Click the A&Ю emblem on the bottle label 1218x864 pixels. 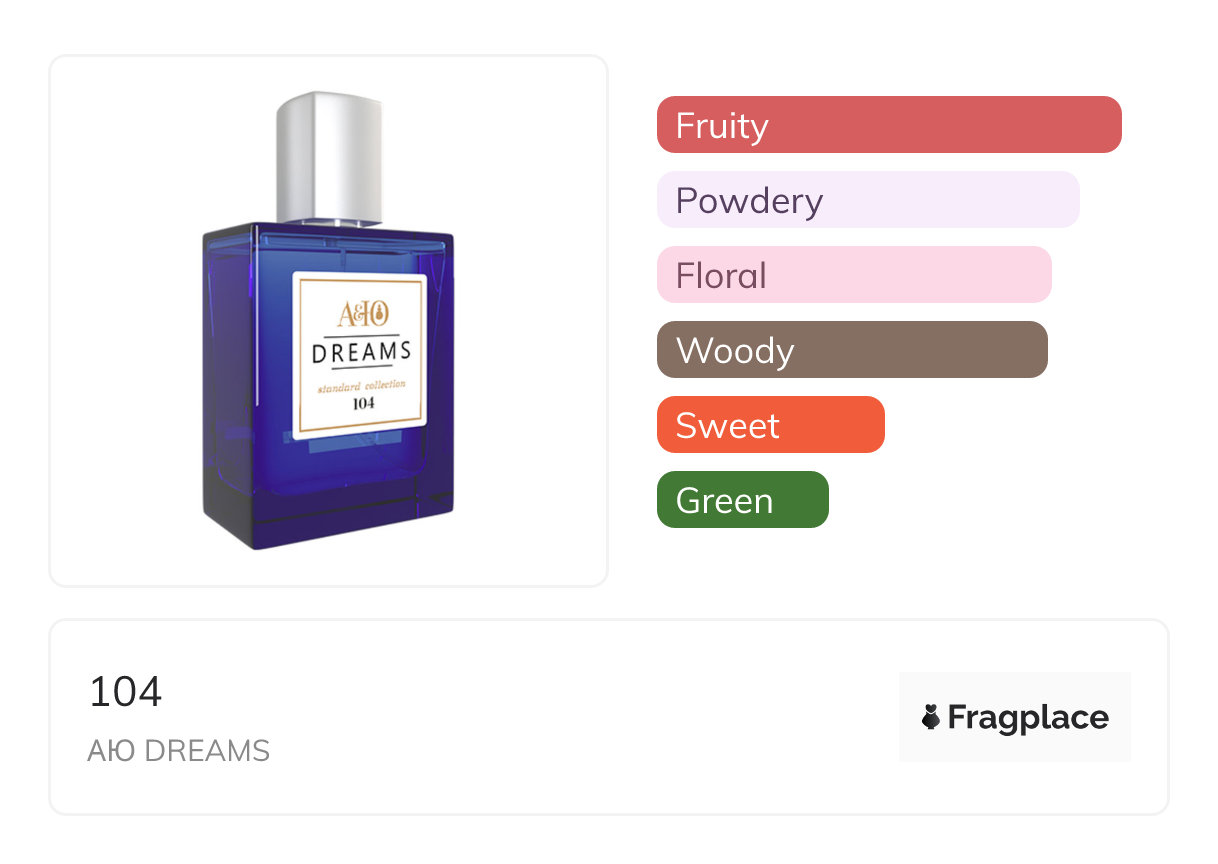pyautogui.click(x=361, y=314)
